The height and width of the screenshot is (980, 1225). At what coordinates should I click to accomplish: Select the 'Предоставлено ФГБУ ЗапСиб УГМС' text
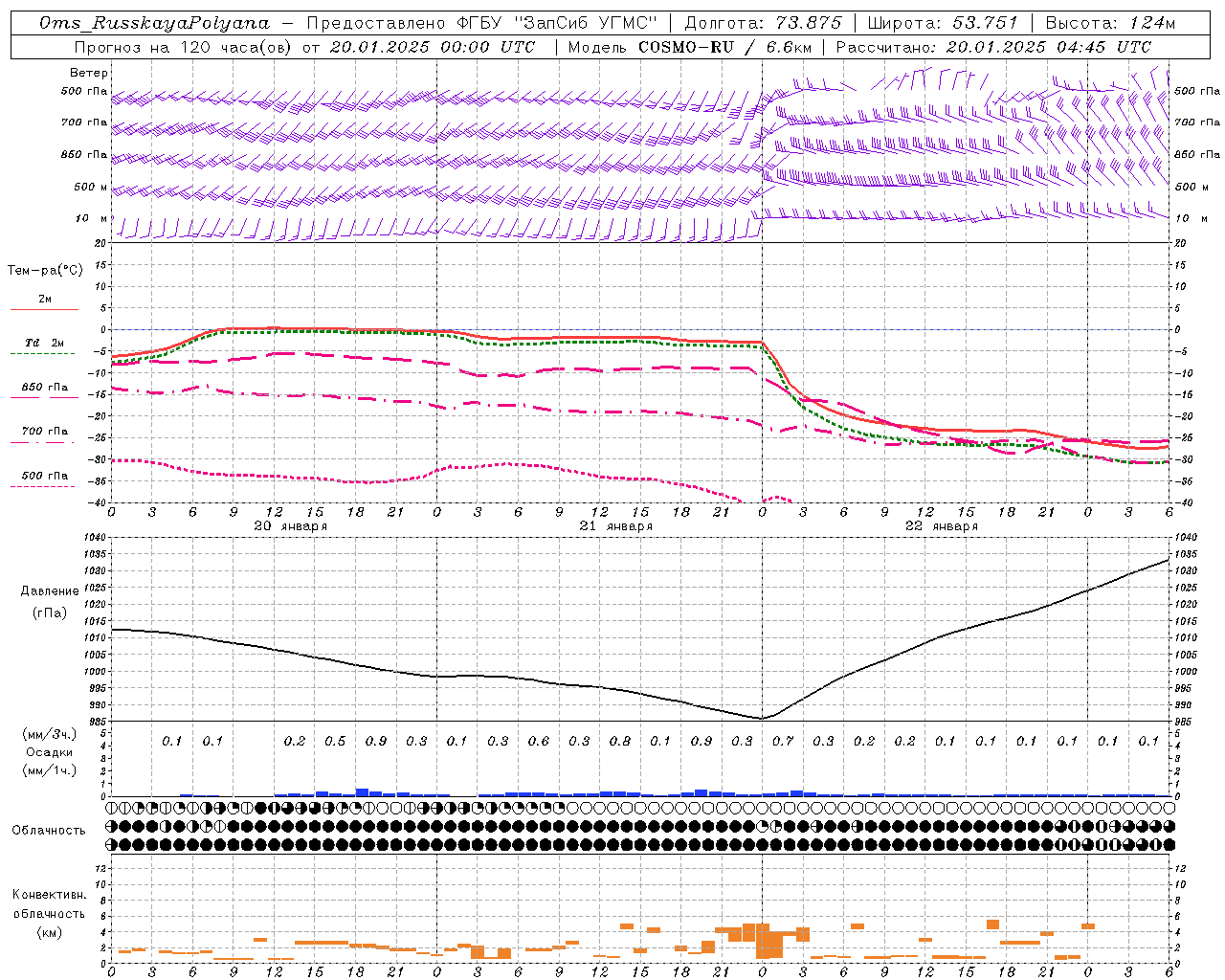pyautogui.click(x=482, y=23)
